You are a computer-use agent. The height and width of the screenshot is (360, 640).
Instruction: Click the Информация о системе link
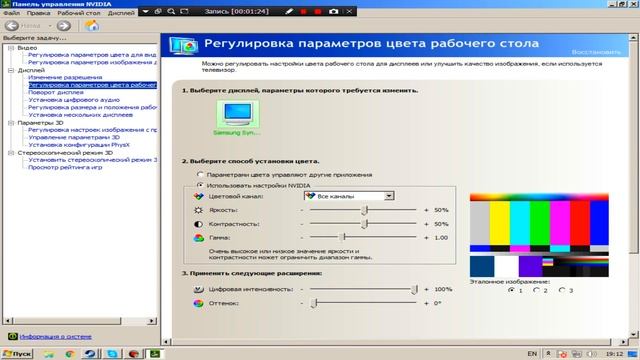point(56,337)
